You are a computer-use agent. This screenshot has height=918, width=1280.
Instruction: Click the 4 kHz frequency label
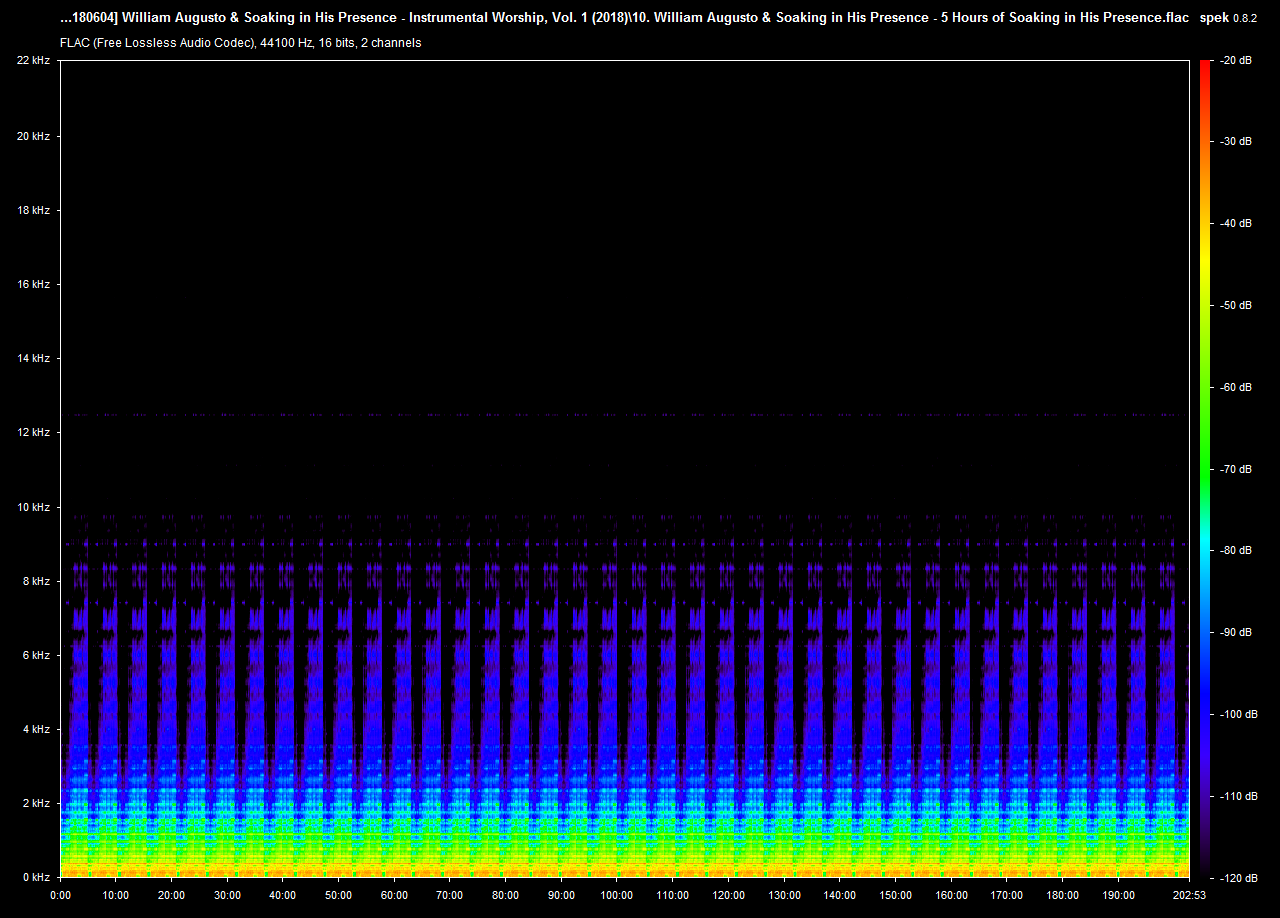tap(37, 729)
